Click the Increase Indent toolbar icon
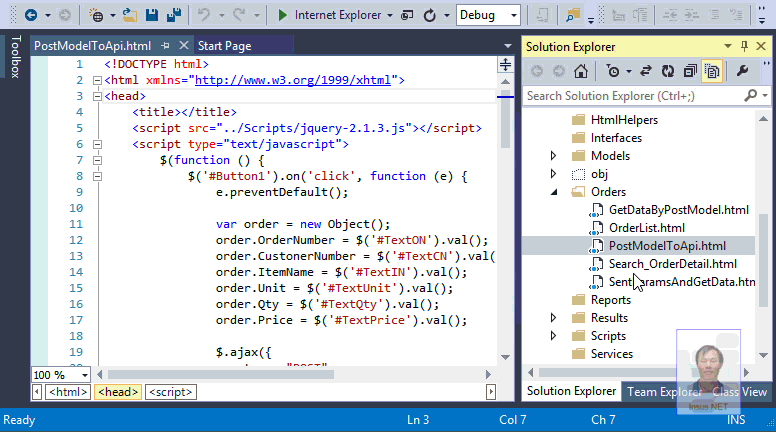Screen dimensions: 776x432 click(691, 15)
